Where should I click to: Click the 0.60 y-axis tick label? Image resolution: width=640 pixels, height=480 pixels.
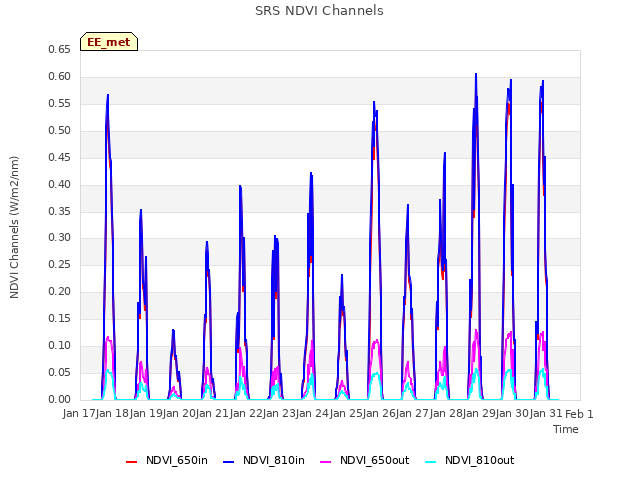60,76
